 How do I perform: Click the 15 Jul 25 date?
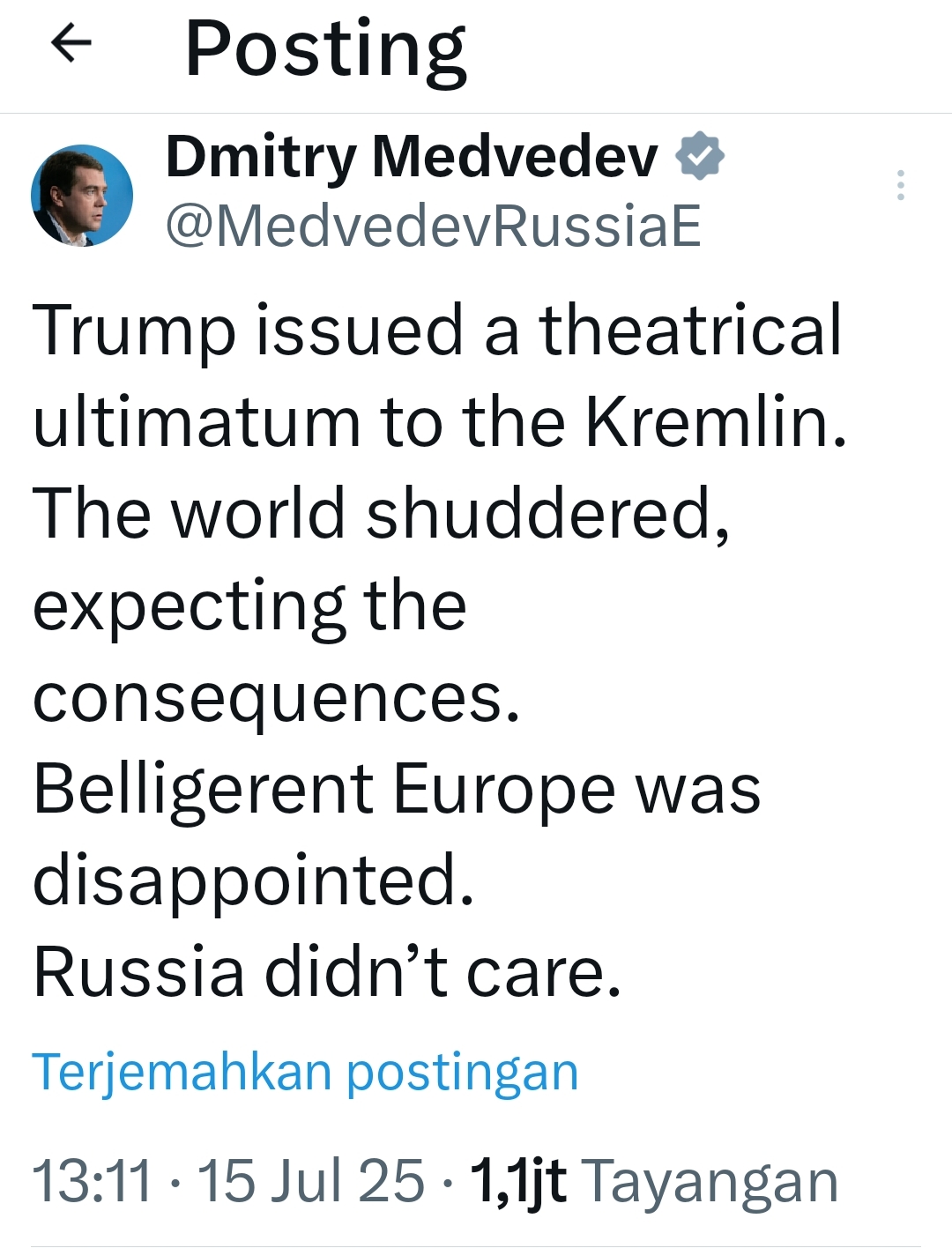click(x=310, y=1181)
